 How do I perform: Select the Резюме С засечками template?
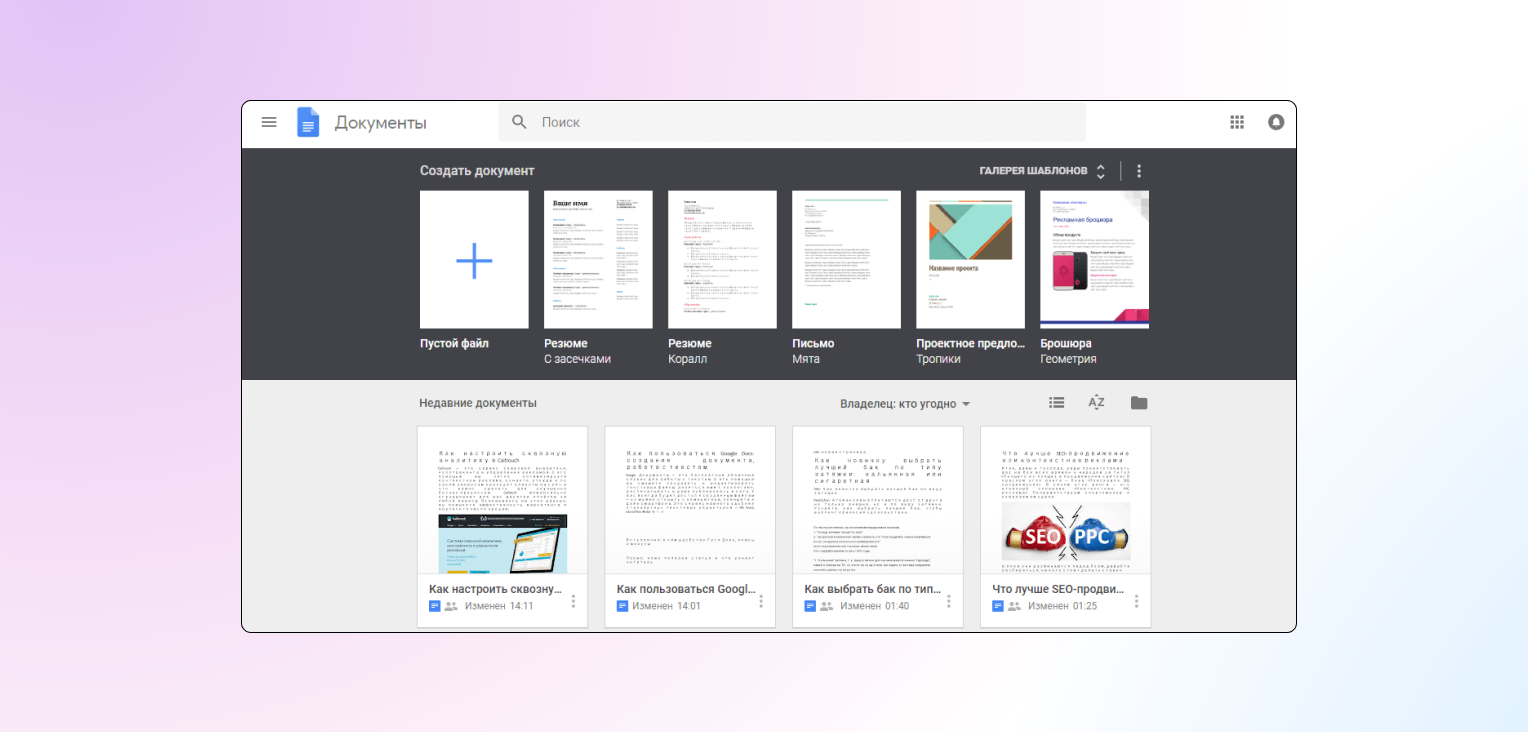(x=598, y=260)
